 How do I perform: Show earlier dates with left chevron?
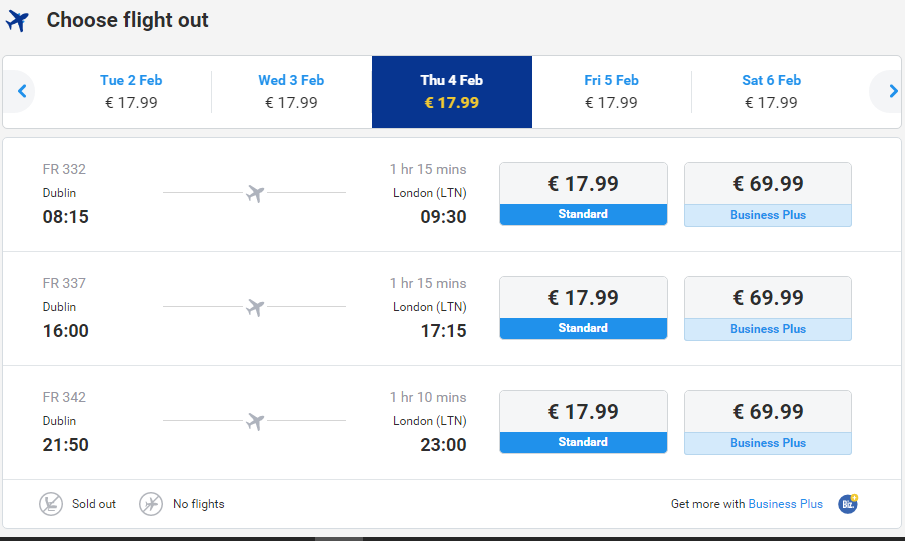tap(22, 91)
